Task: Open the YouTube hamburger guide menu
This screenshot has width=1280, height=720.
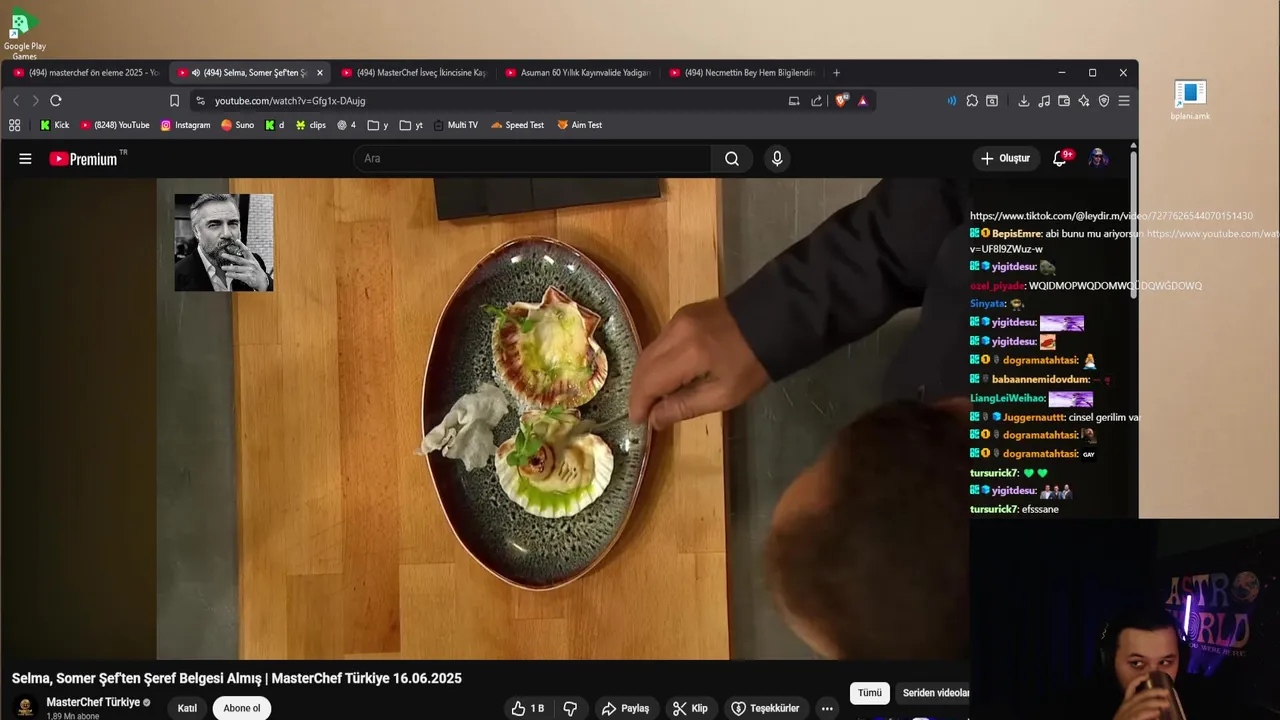Action: pyautogui.click(x=25, y=158)
